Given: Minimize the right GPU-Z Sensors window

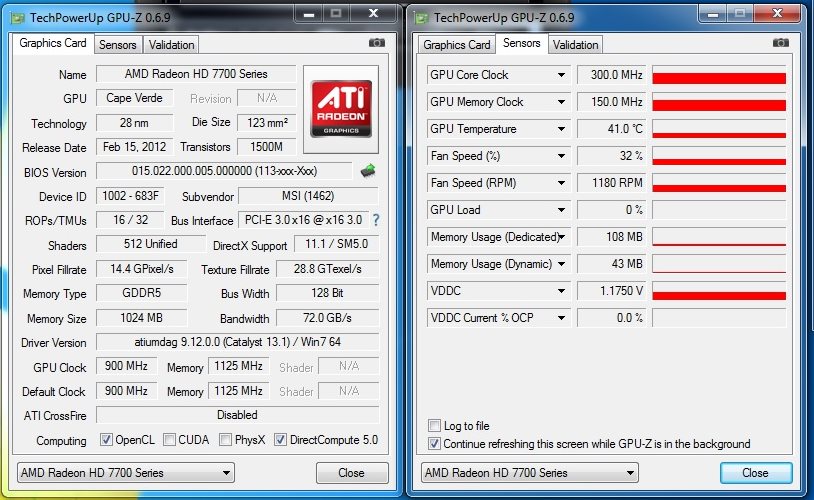Looking at the screenshot, I should pos(713,13).
